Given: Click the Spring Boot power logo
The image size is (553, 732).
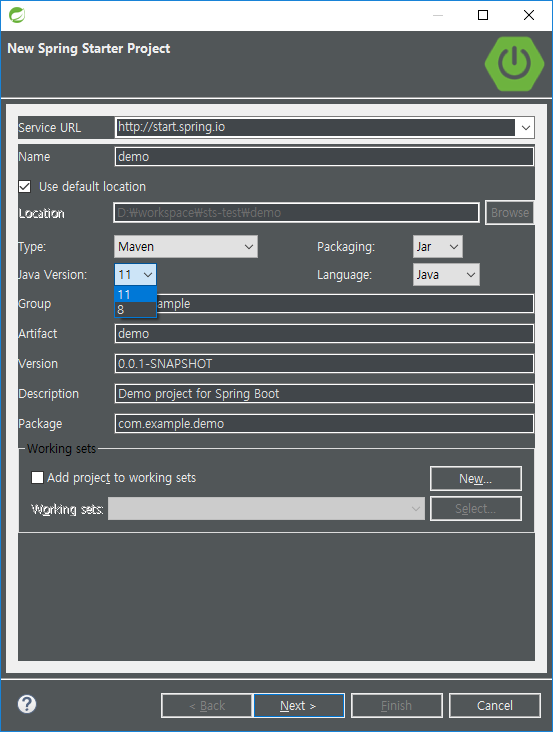Looking at the screenshot, I should click(514, 63).
